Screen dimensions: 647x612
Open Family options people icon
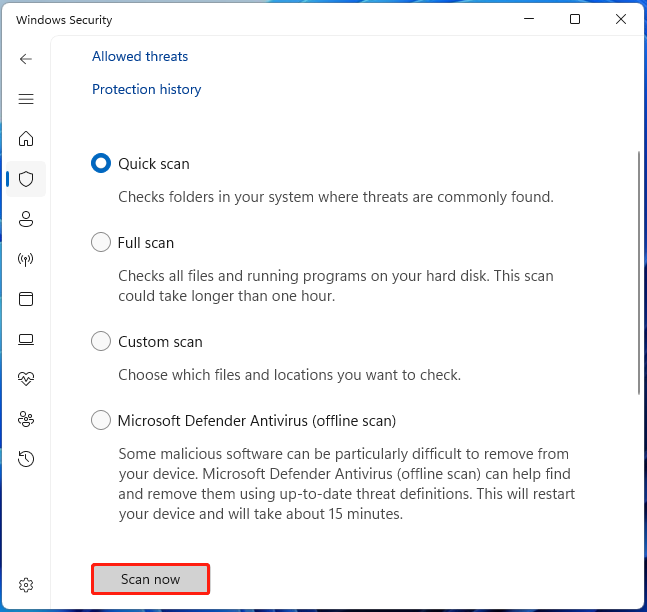point(26,419)
